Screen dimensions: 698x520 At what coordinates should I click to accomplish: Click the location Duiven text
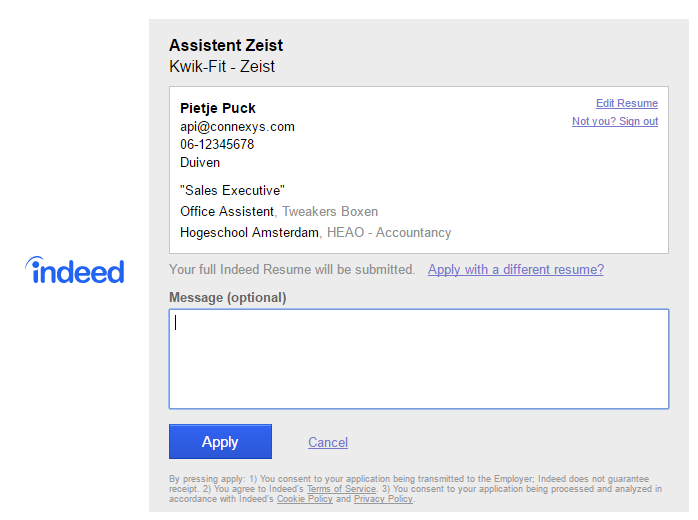pyautogui.click(x=200, y=162)
